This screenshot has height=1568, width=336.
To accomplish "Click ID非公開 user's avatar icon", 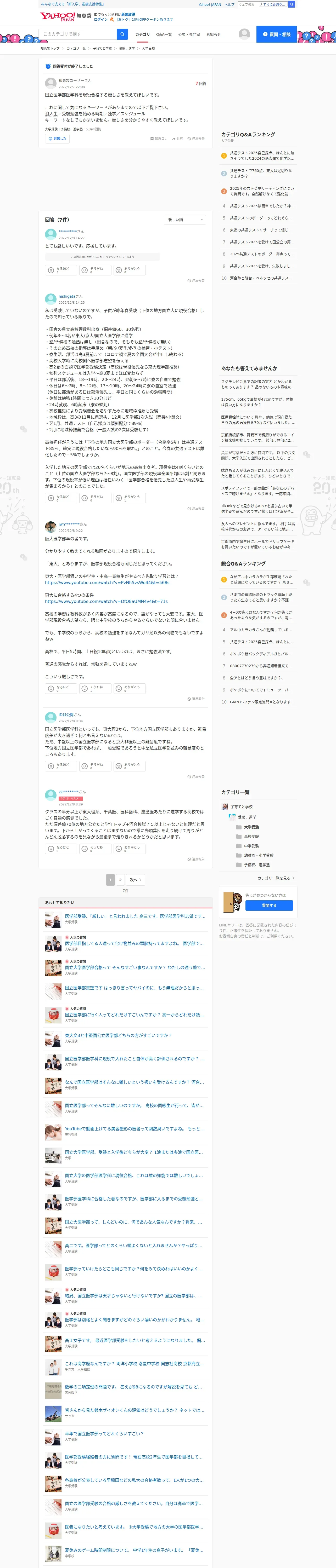I will [x=51, y=717].
